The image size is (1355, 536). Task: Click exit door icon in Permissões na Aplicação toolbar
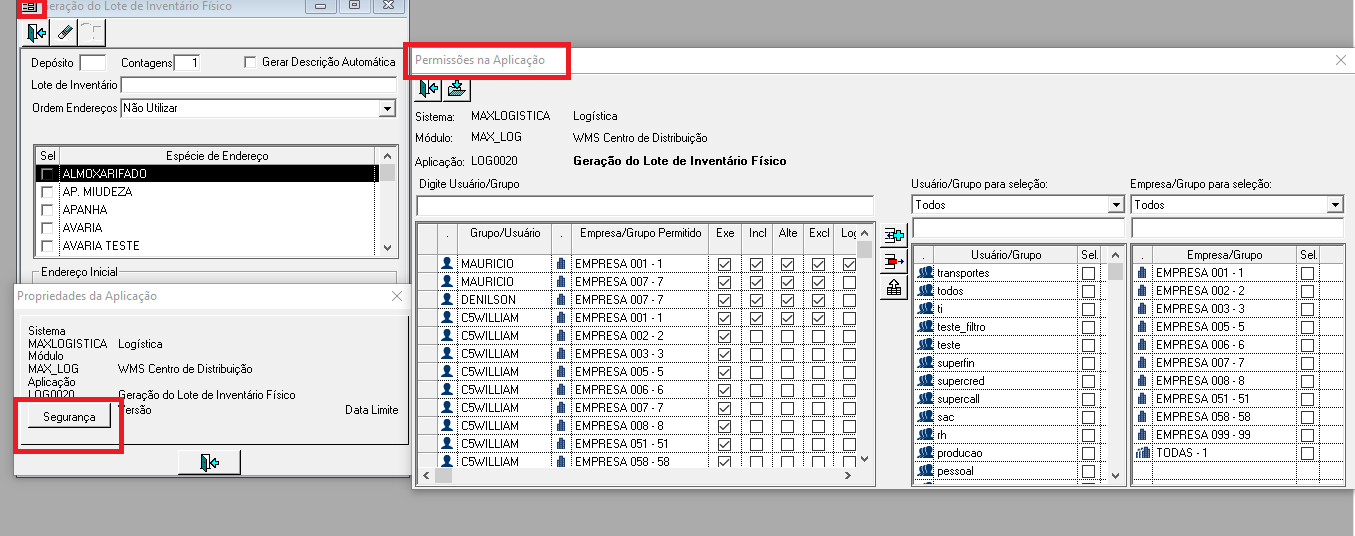[428, 89]
